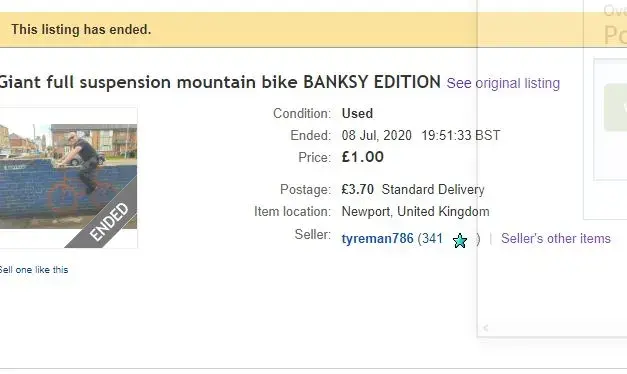
Task: Open Seller's other items link
Action: [556, 238]
